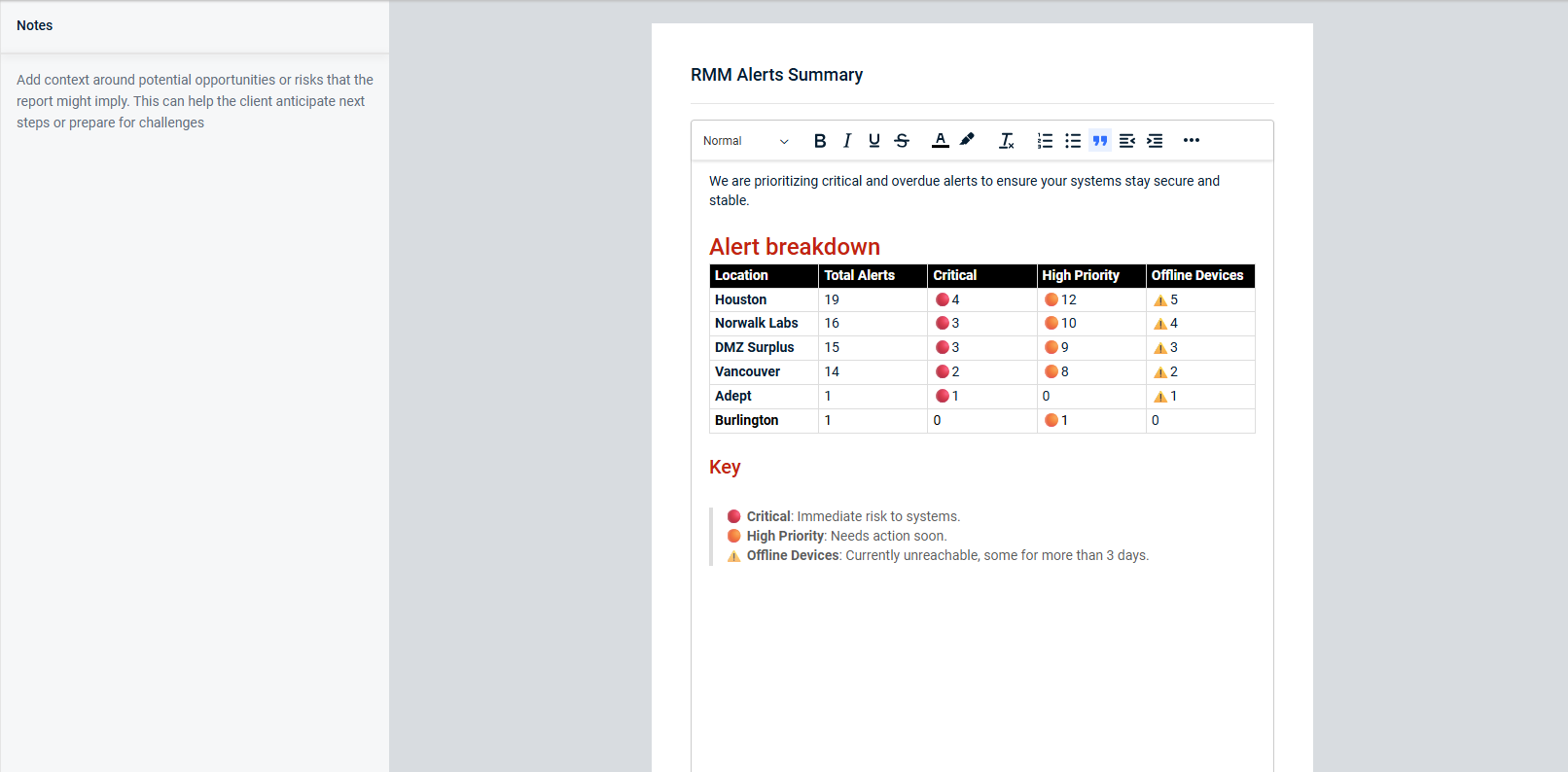Toggle underline formatting

[874, 141]
